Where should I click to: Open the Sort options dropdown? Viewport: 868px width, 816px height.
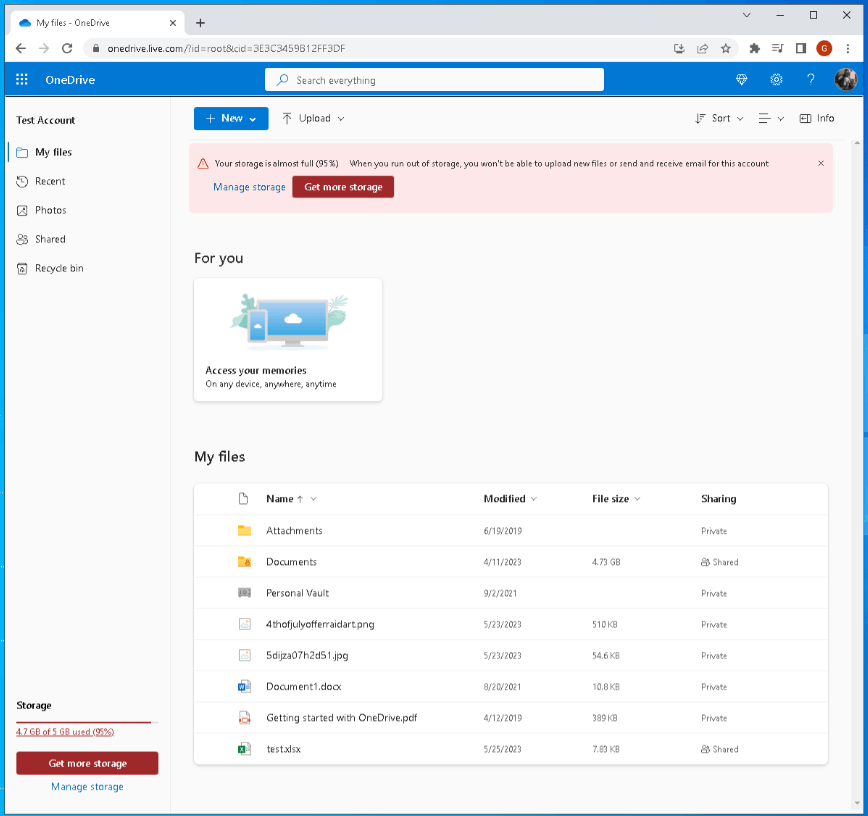[x=719, y=118]
